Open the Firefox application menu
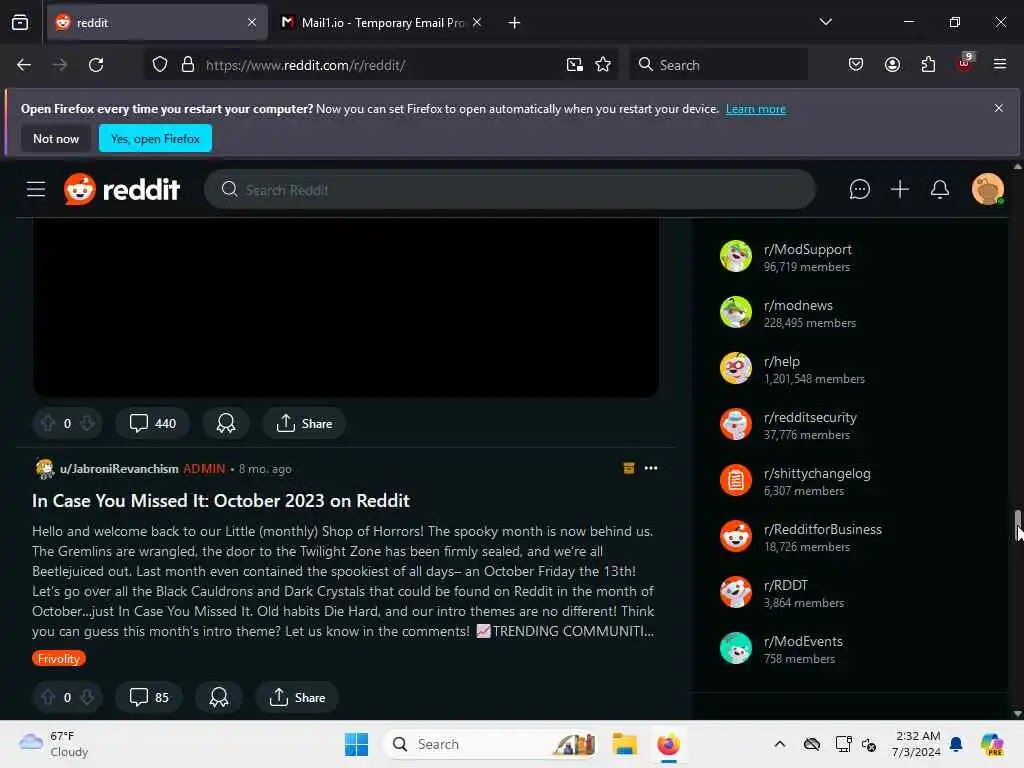1024x768 pixels. tap(1000, 65)
